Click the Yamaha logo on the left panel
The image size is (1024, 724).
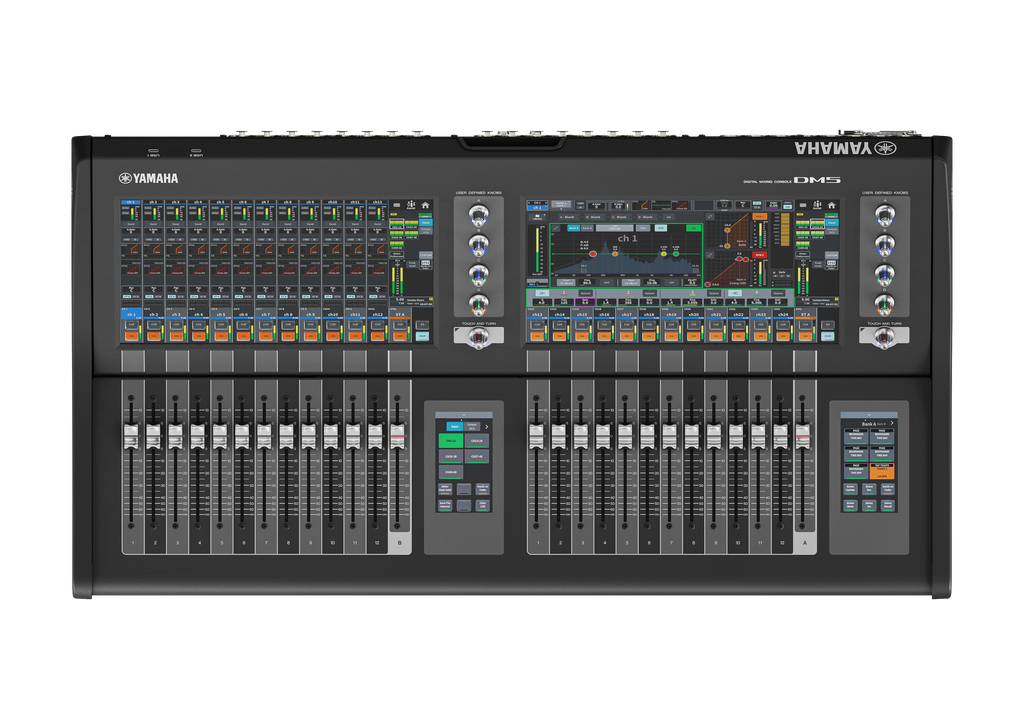click(148, 178)
